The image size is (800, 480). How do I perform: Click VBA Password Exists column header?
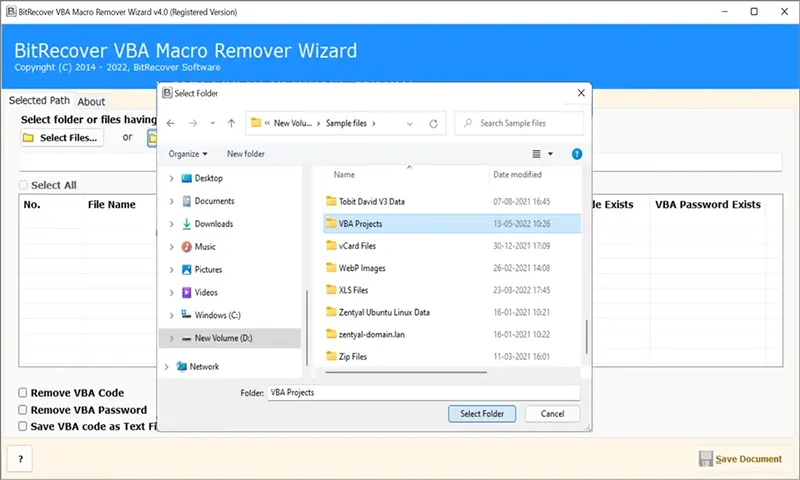pyautogui.click(x=708, y=205)
